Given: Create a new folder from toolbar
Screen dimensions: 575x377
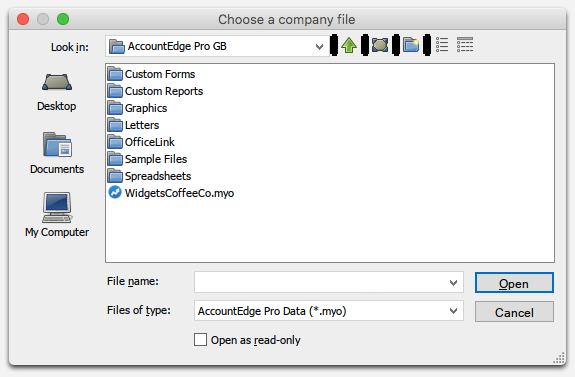Looking at the screenshot, I should 411,45.
